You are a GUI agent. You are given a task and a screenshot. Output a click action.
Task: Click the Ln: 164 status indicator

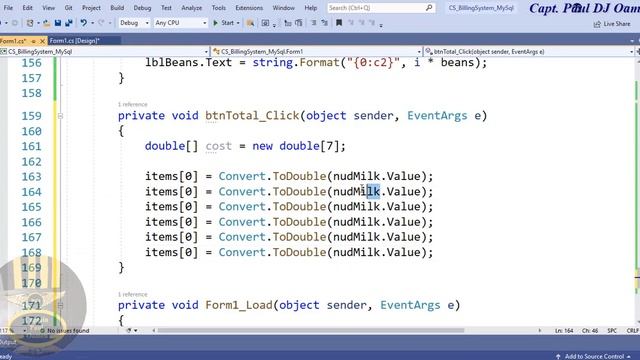coord(564,331)
